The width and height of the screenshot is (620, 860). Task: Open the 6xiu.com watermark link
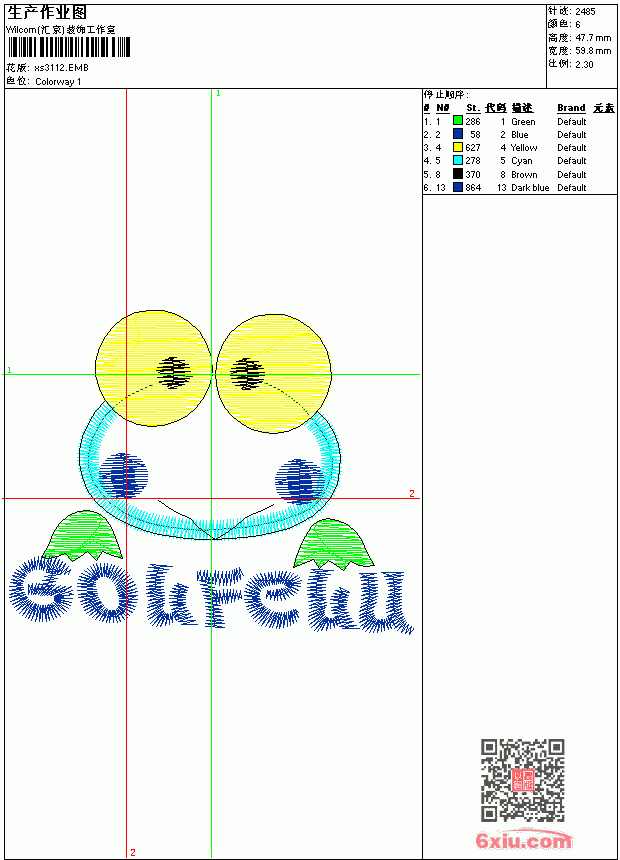[523, 840]
